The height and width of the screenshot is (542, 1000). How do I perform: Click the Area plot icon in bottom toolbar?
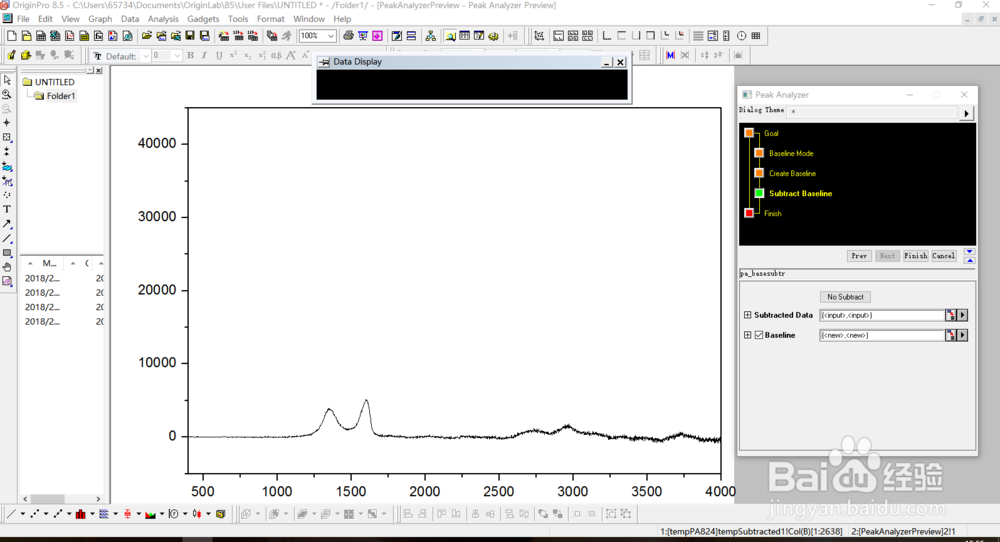[151, 514]
